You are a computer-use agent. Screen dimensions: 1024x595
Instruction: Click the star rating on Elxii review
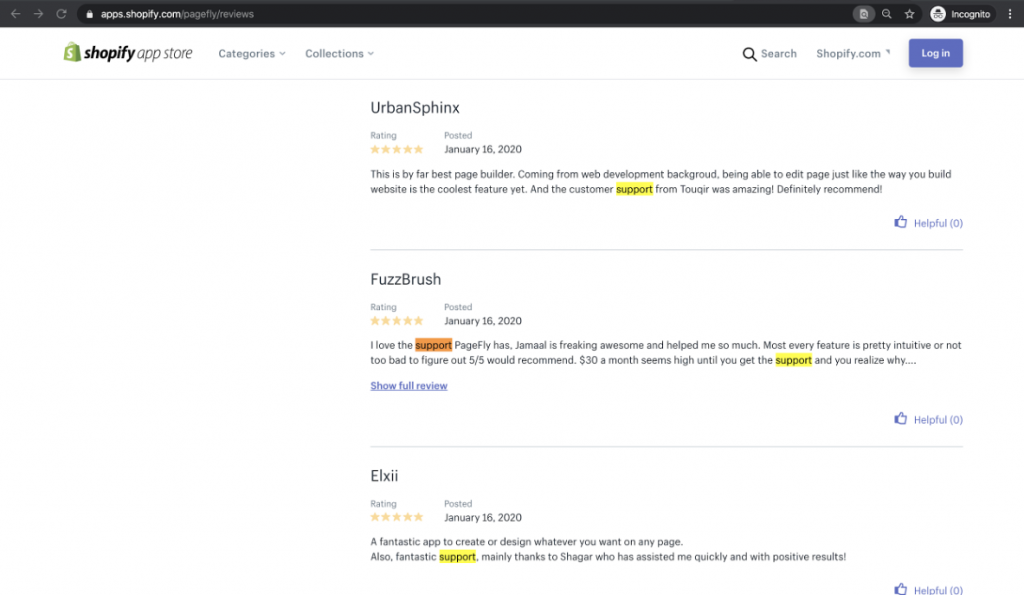tap(396, 517)
